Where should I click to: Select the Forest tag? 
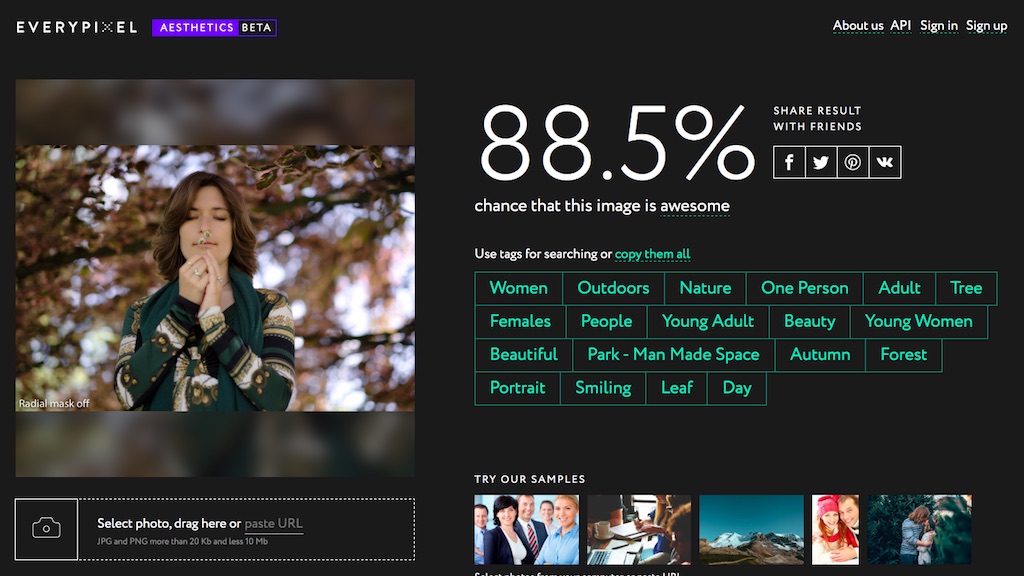(903, 355)
